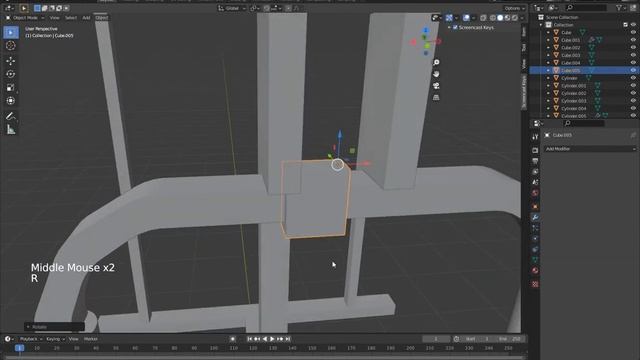Click the viewport gizmo blue Z axis
This screenshot has height=360, width=640.
(x=426, y=30)
